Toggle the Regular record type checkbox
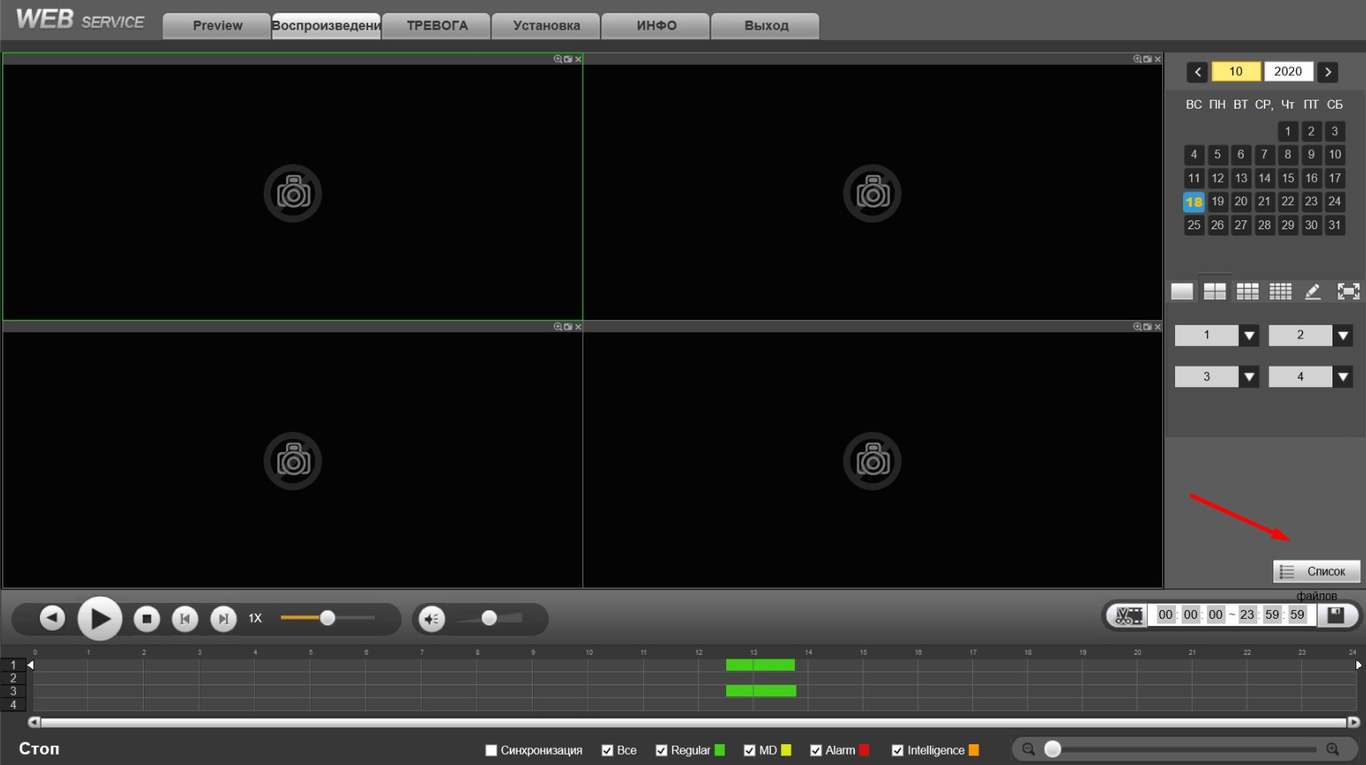This screenshot has width=1366, height=765. pyautogui.click(x=661, y=750)
